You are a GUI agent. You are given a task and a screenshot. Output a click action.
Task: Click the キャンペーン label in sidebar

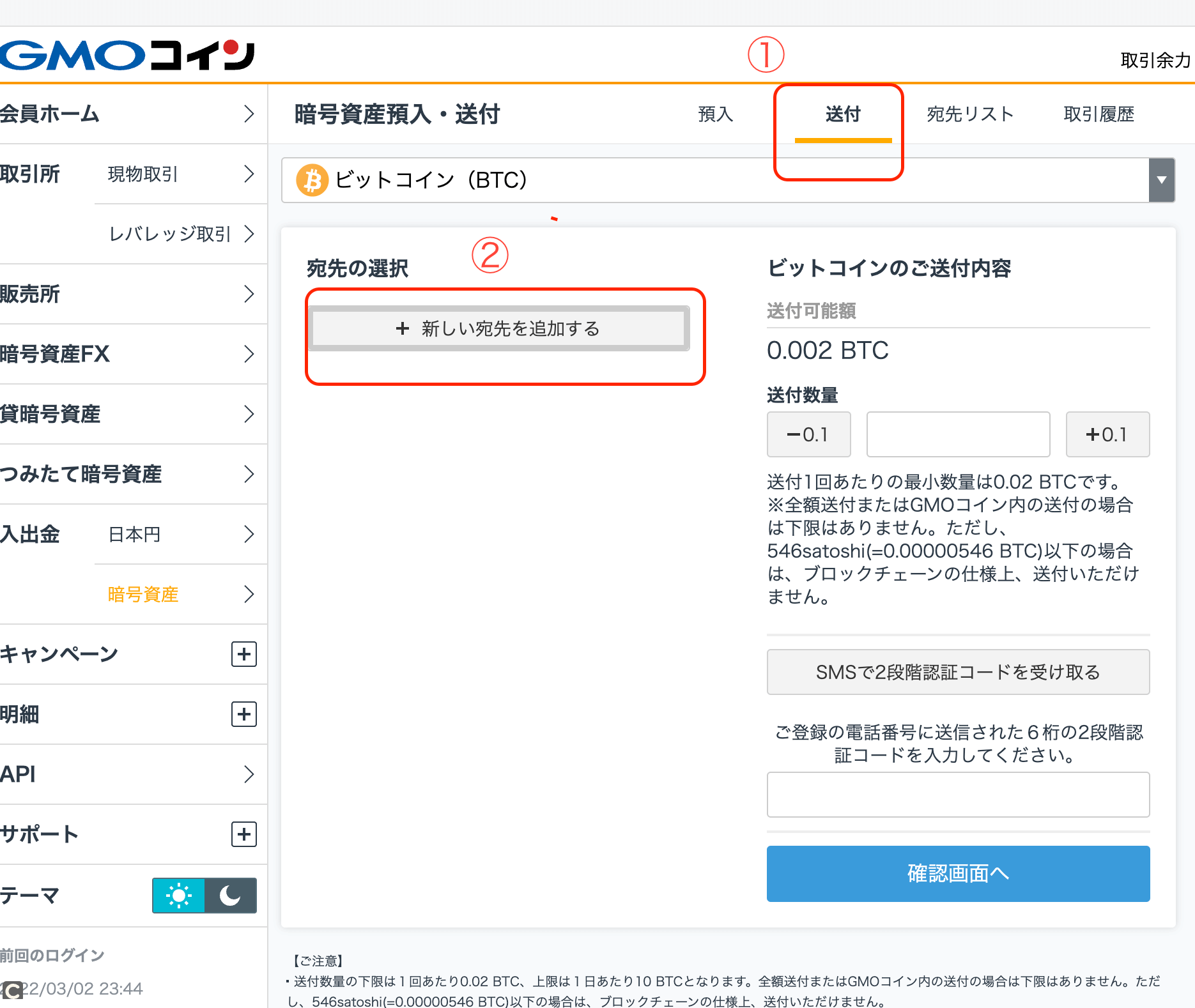coord(59,654)
